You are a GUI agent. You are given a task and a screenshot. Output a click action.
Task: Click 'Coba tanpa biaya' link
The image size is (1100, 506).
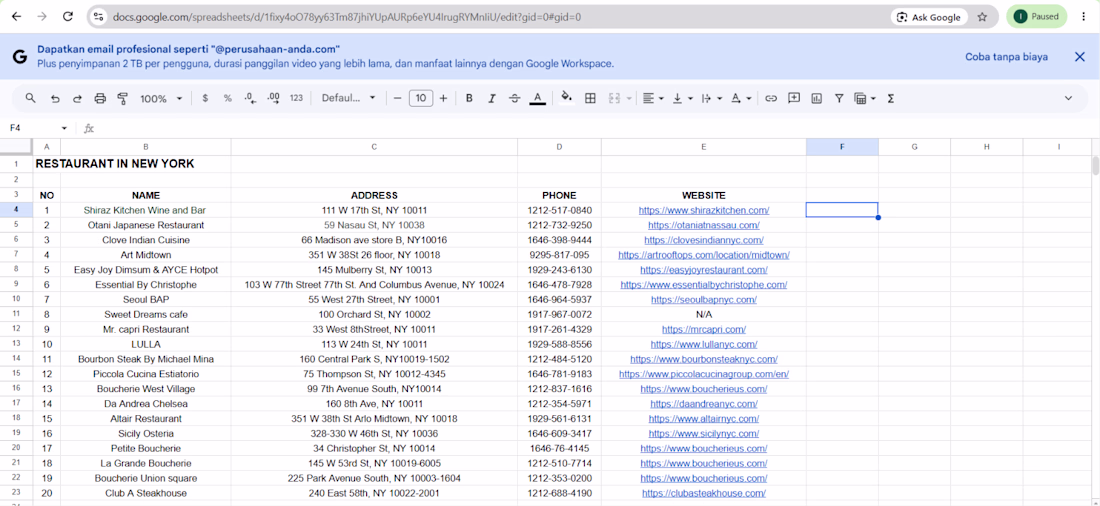(1006, 57)
